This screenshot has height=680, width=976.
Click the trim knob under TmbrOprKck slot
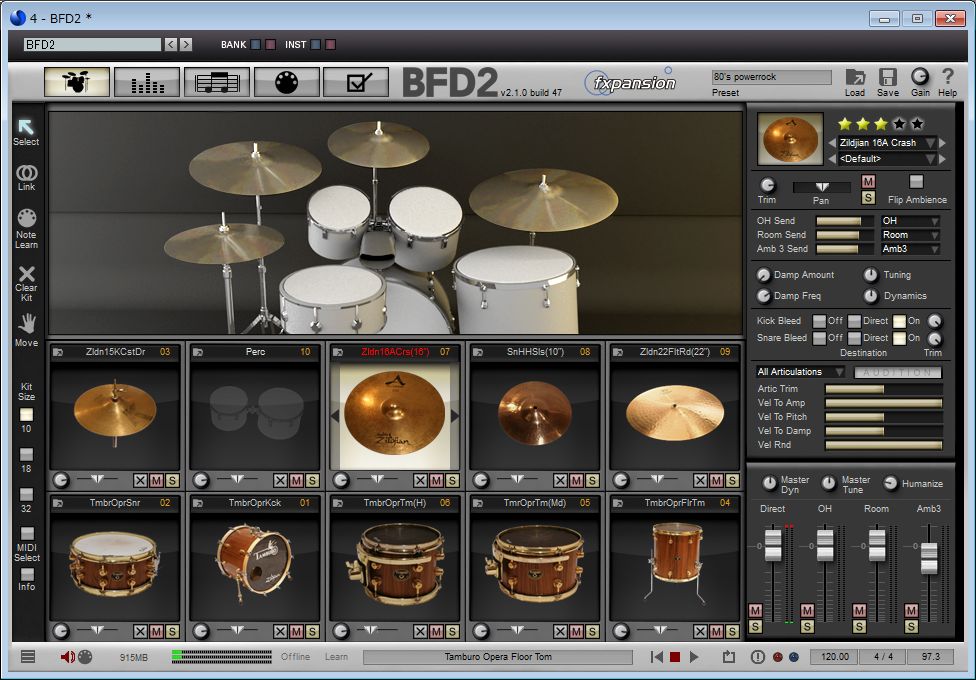click(x=200, y=631)
